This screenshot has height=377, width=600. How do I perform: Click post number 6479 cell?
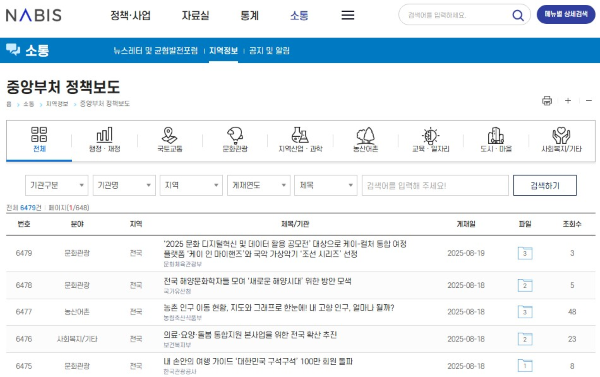[24, 253]
